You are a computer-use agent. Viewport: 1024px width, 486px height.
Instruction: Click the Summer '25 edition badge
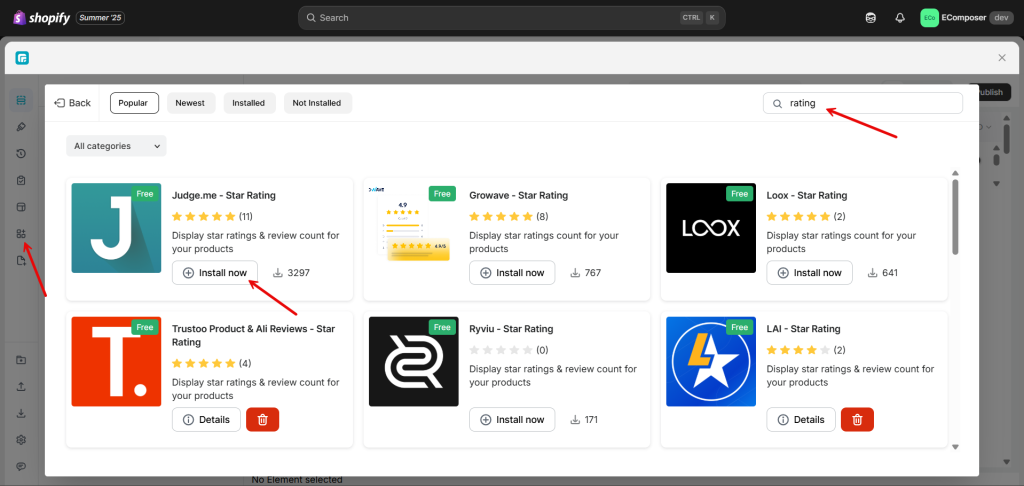coord(100,18)
